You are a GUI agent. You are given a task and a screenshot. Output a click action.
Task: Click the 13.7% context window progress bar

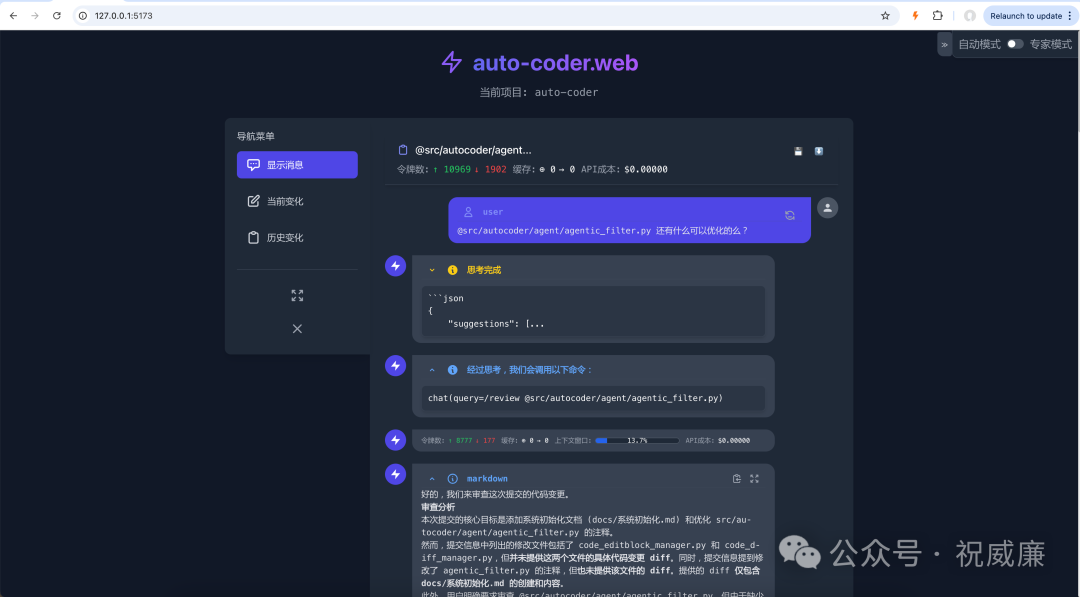(637, 440)
